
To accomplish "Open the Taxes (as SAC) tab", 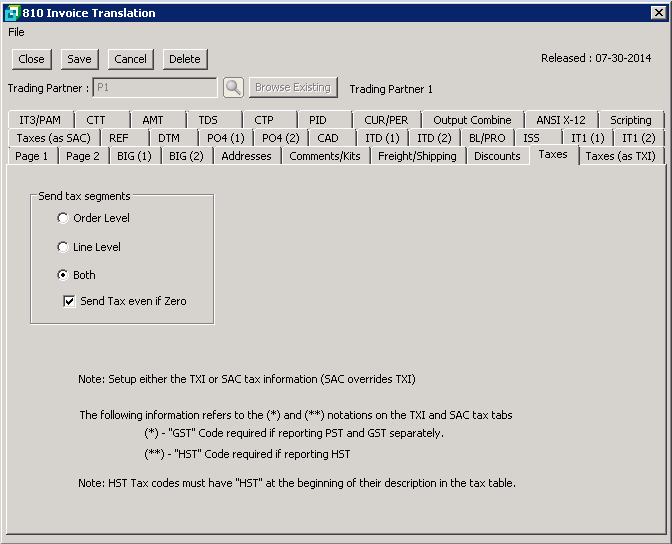I will tap(52, 138).
